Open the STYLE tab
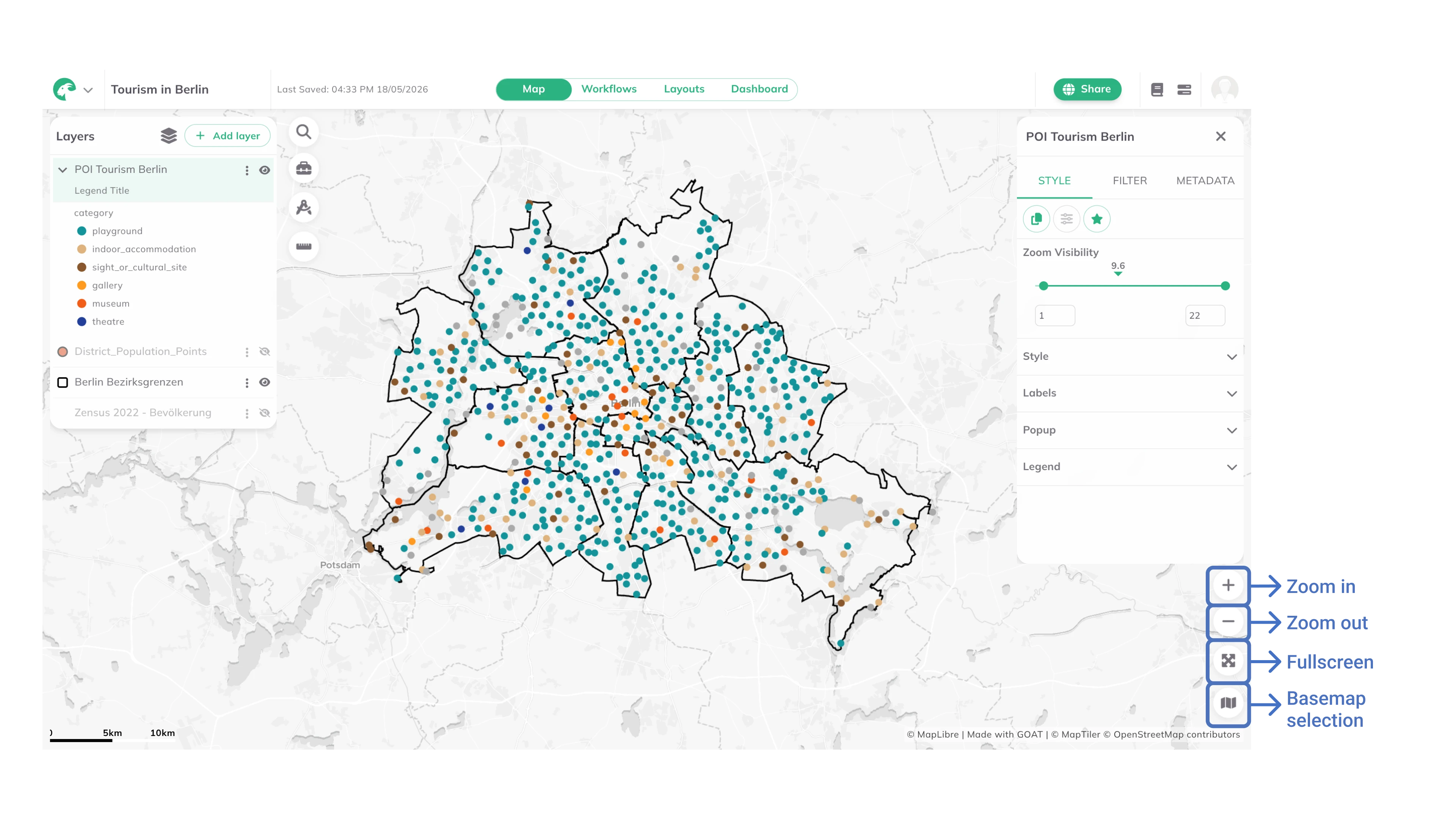This screenshot has width=1456, height=819. point(1054,181)
